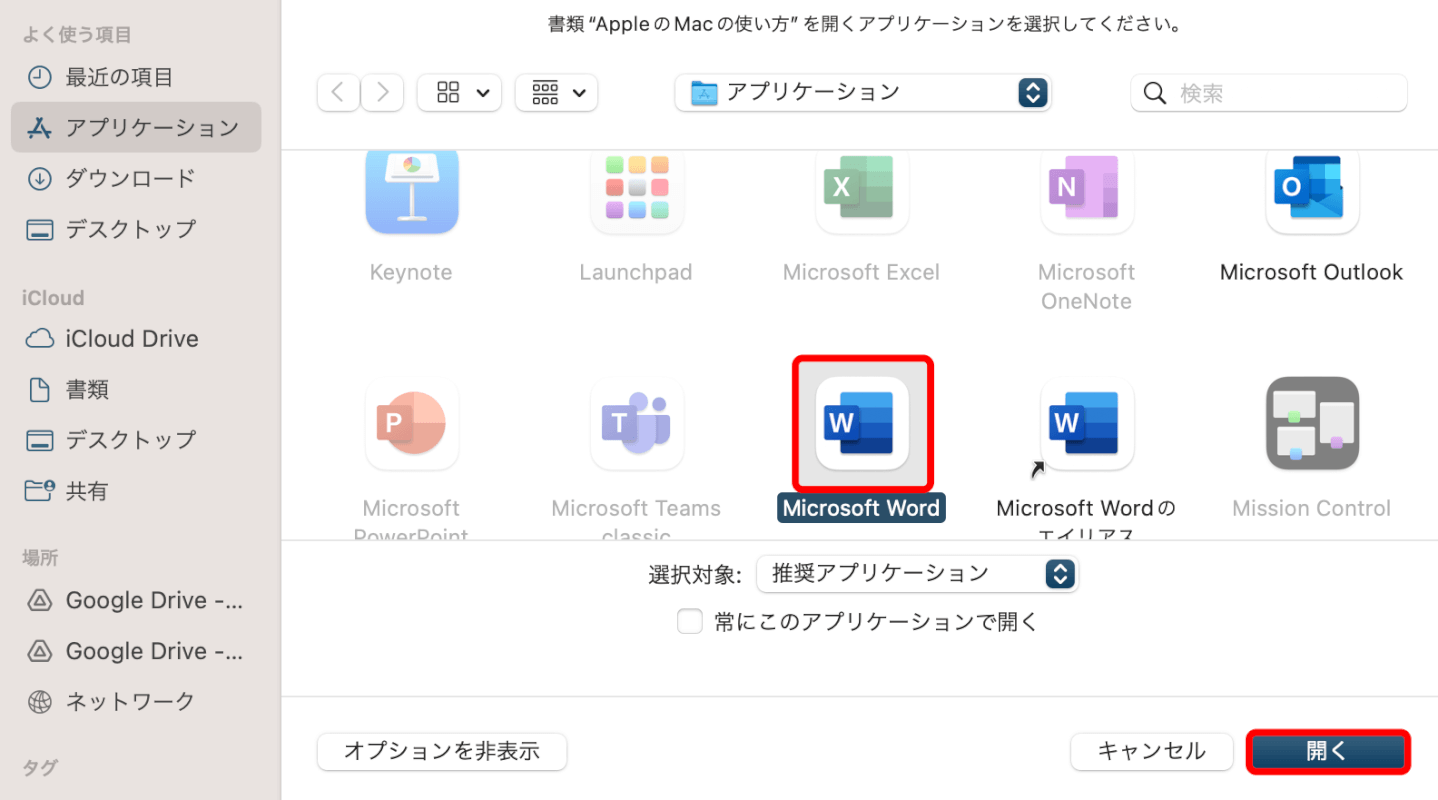Click the magnifier icon in the search field
The height and width of the screenshot is (800, 1438).
pos(1154,93)
